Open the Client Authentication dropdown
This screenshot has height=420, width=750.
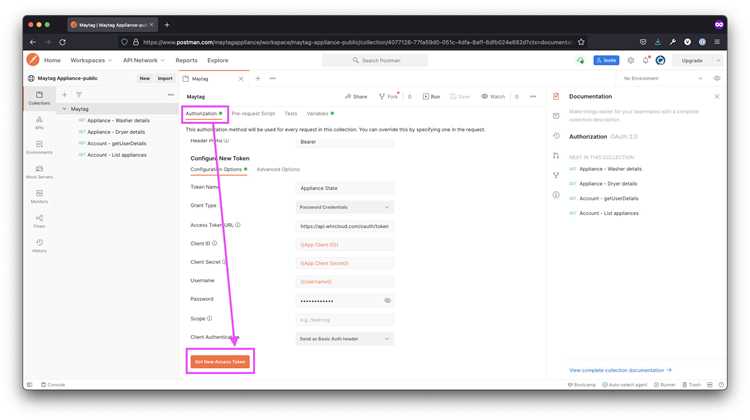pyautogui.click(x=344, y=339)
